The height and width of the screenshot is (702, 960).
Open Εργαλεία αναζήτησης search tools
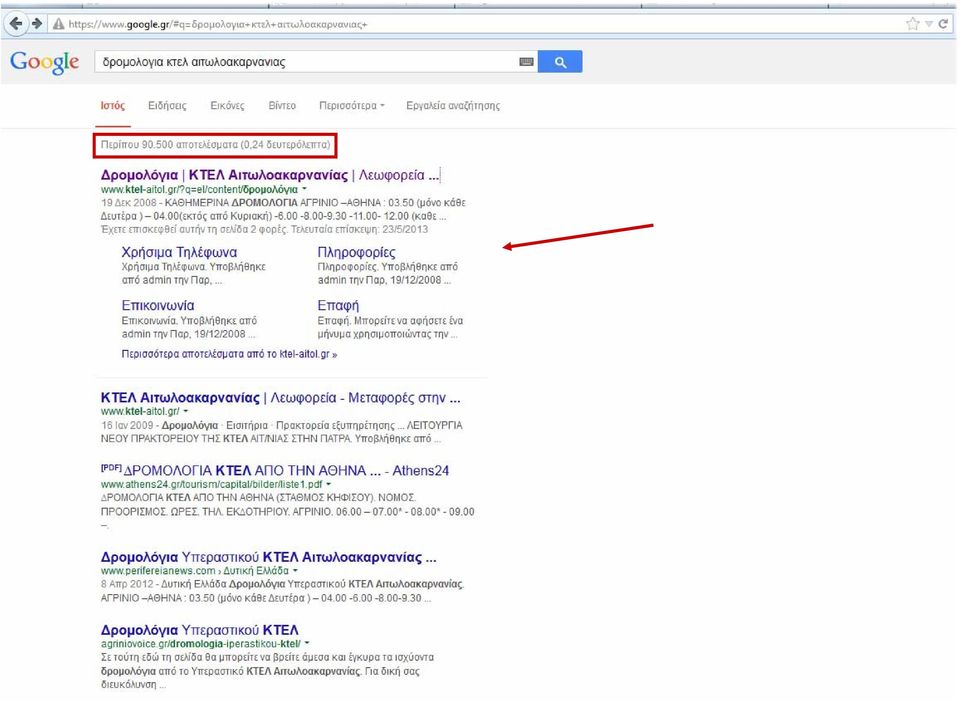click(x=453, y=105)
